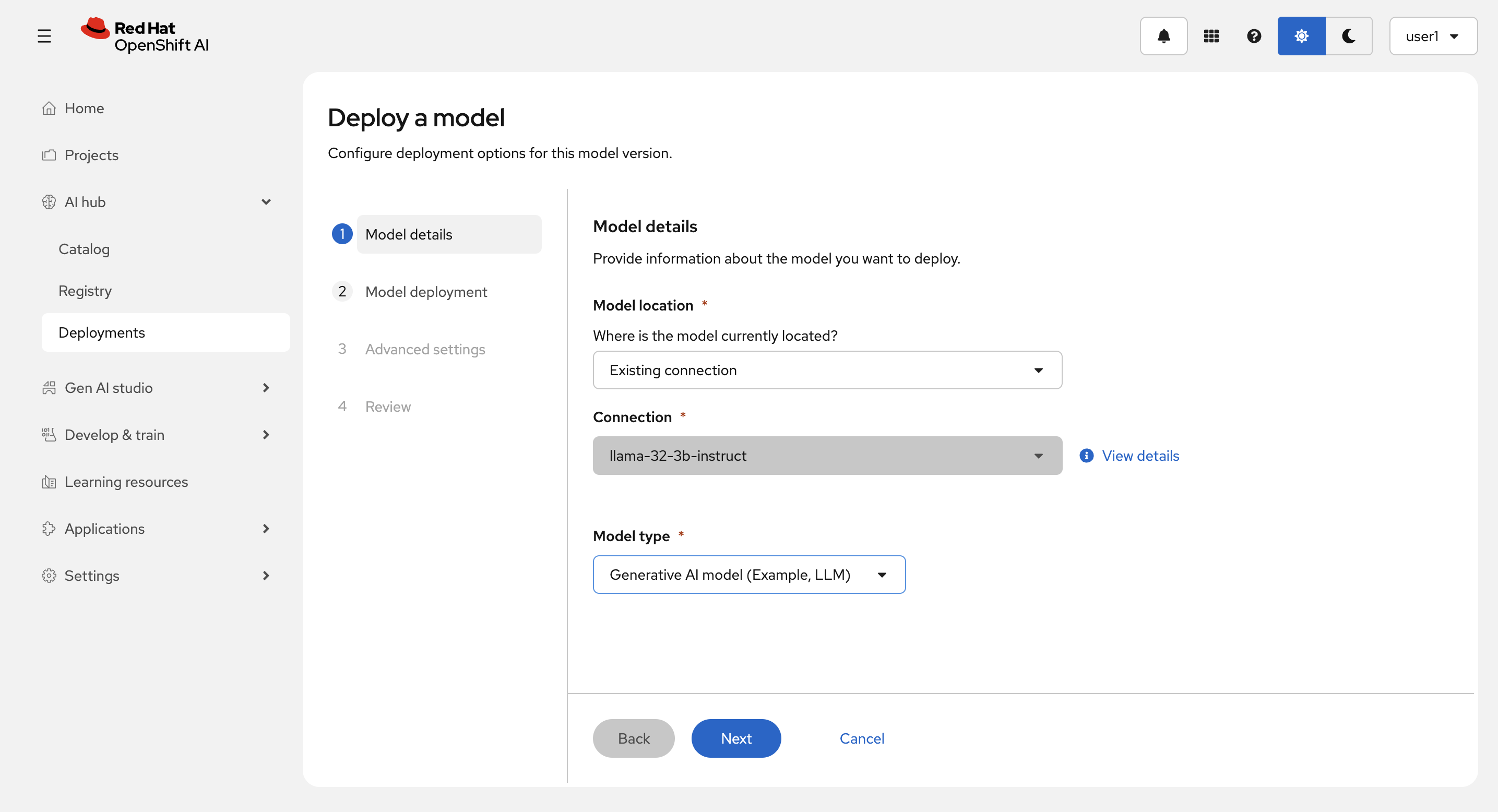The height and width of the screenshot is (812, 1498).
Task: Click the Next button
Action: point(735,738)
